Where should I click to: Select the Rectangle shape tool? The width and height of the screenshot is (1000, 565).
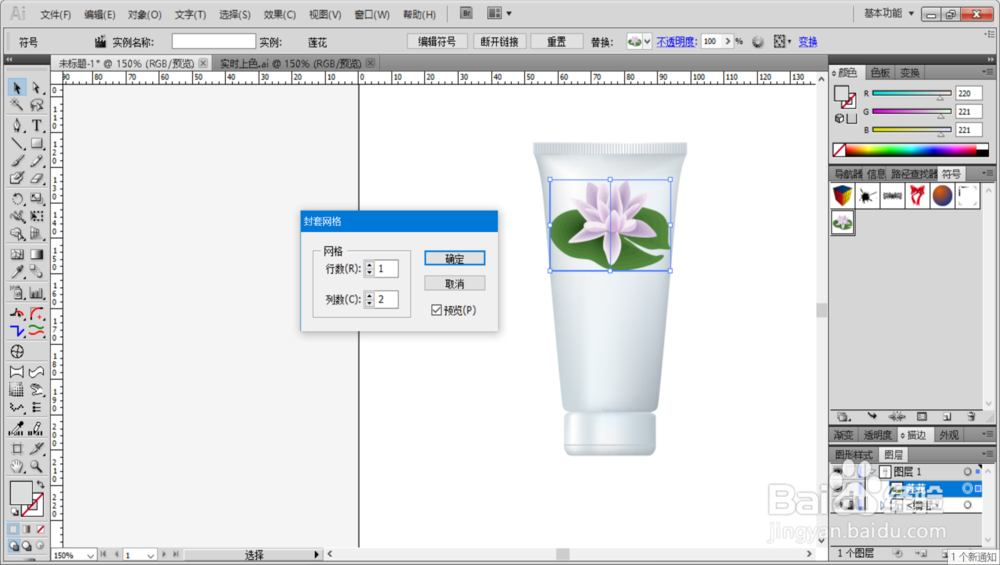point(37,143)
